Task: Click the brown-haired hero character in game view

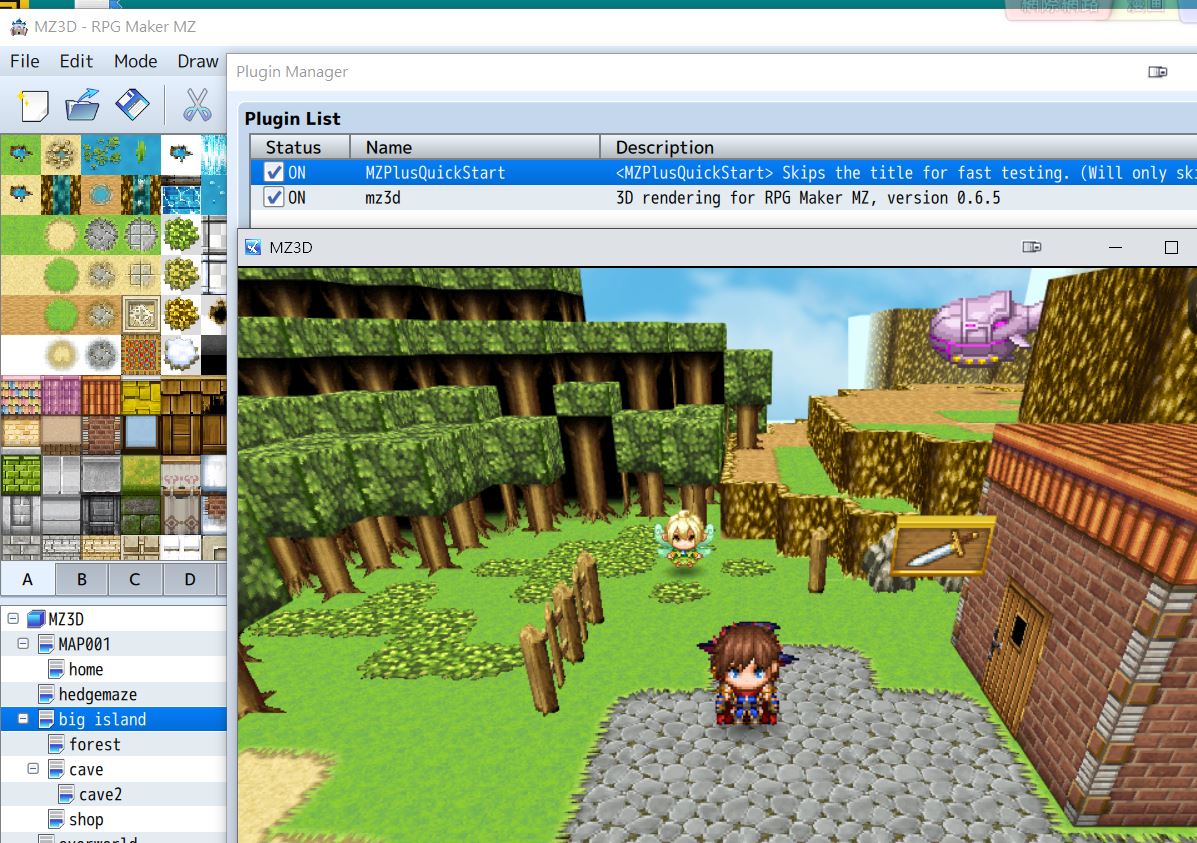Action: tap(747, 673)
